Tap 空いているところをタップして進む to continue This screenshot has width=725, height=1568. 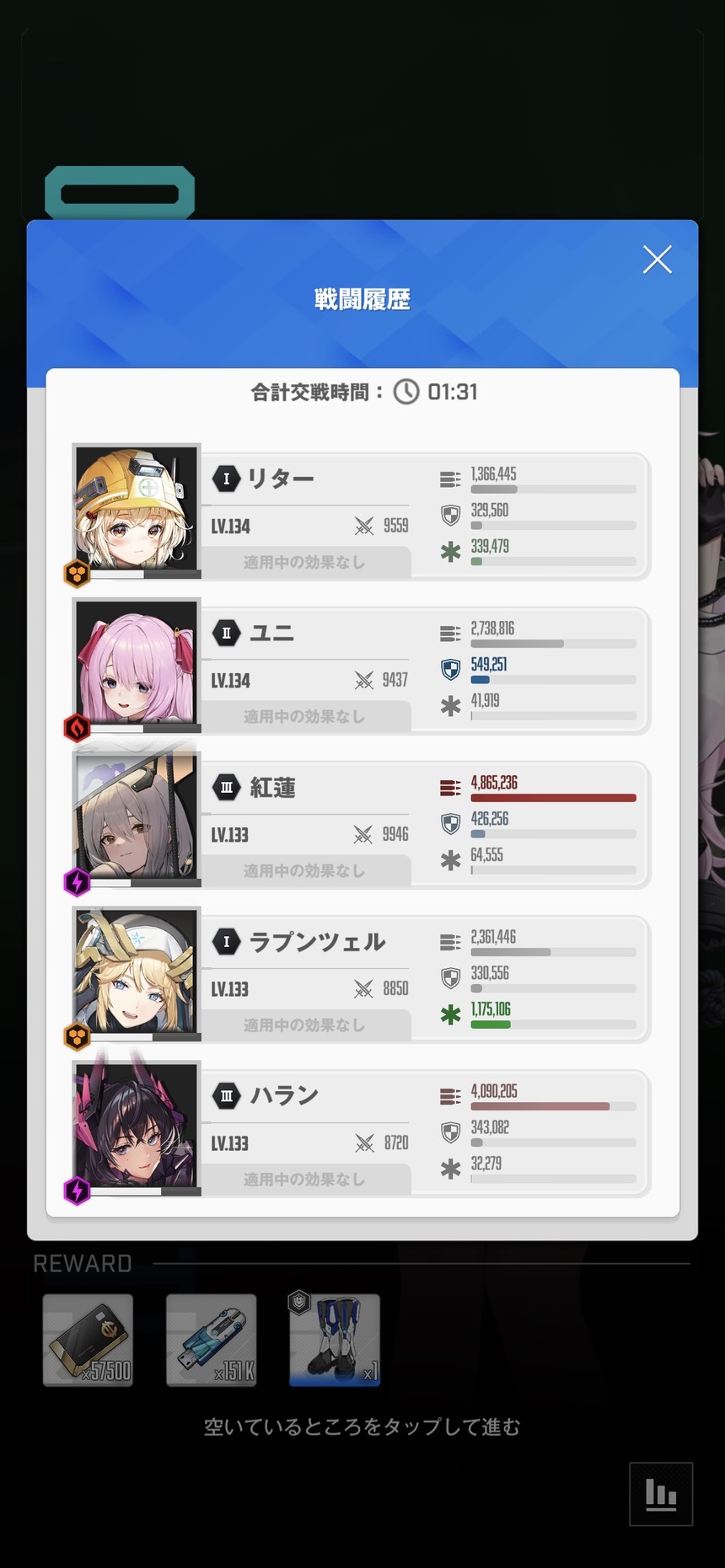[x=362, y=1426]
